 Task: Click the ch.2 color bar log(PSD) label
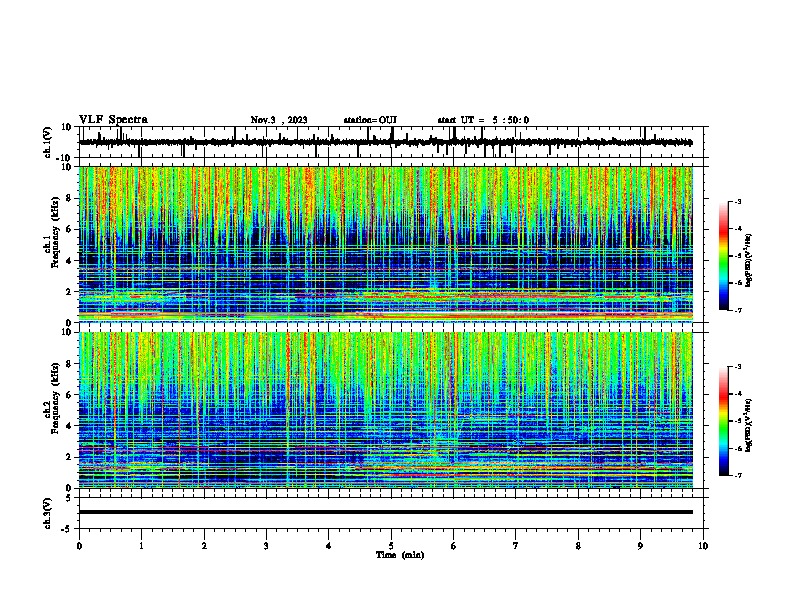pyautogui.click(x=749, y=425)
